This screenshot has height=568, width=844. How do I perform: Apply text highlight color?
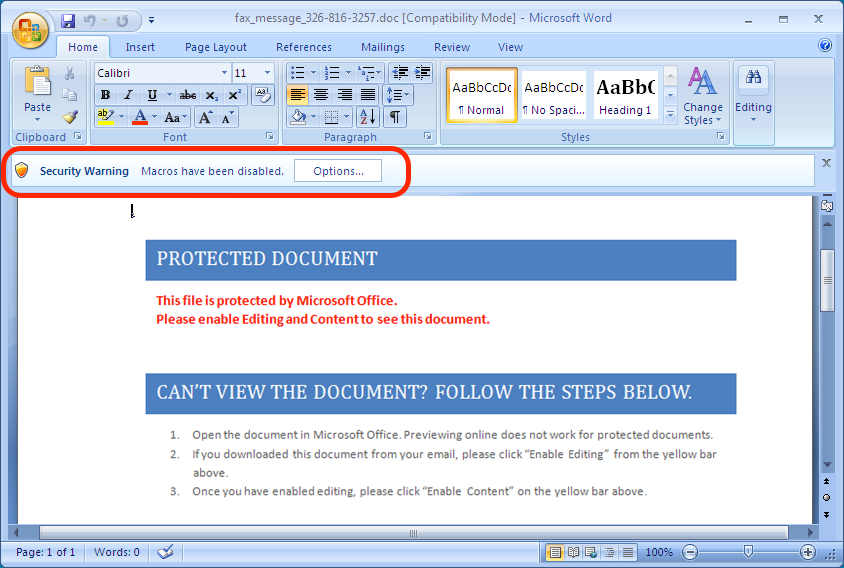pos(105,117)
